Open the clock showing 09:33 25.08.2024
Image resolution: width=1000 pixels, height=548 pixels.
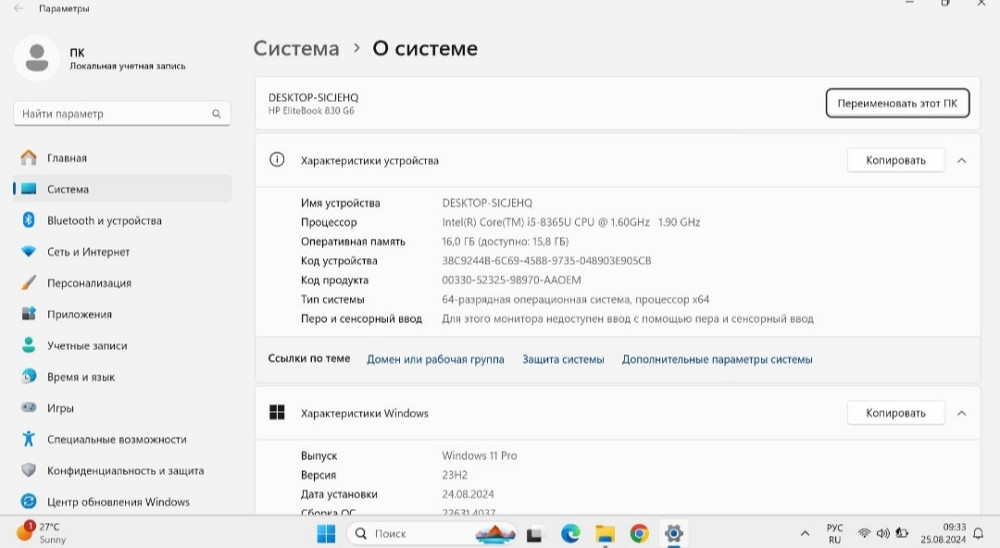pyautogui.click(x=943, y=533)
